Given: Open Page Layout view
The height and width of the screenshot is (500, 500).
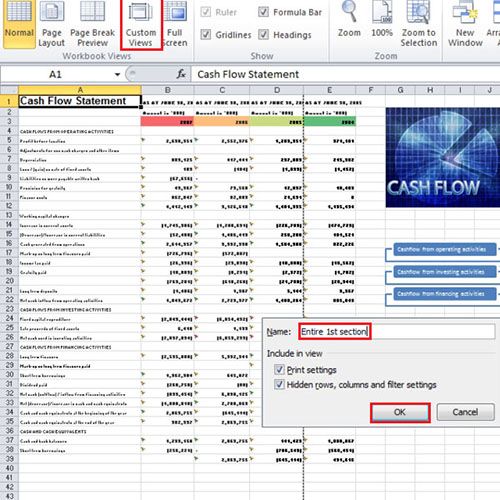Looking at the screenshot, I should (x=51, y=23).
